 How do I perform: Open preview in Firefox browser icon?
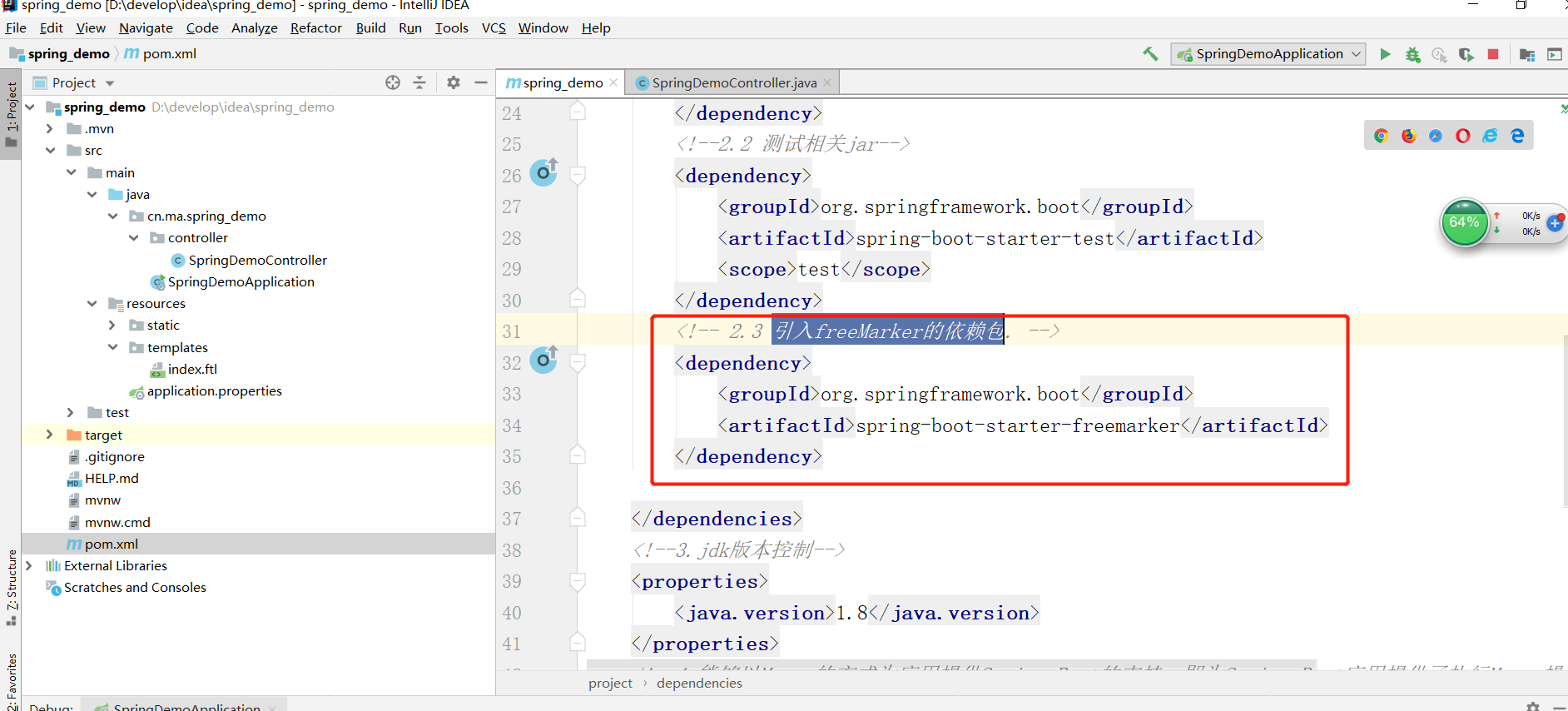click(1408, 136)
